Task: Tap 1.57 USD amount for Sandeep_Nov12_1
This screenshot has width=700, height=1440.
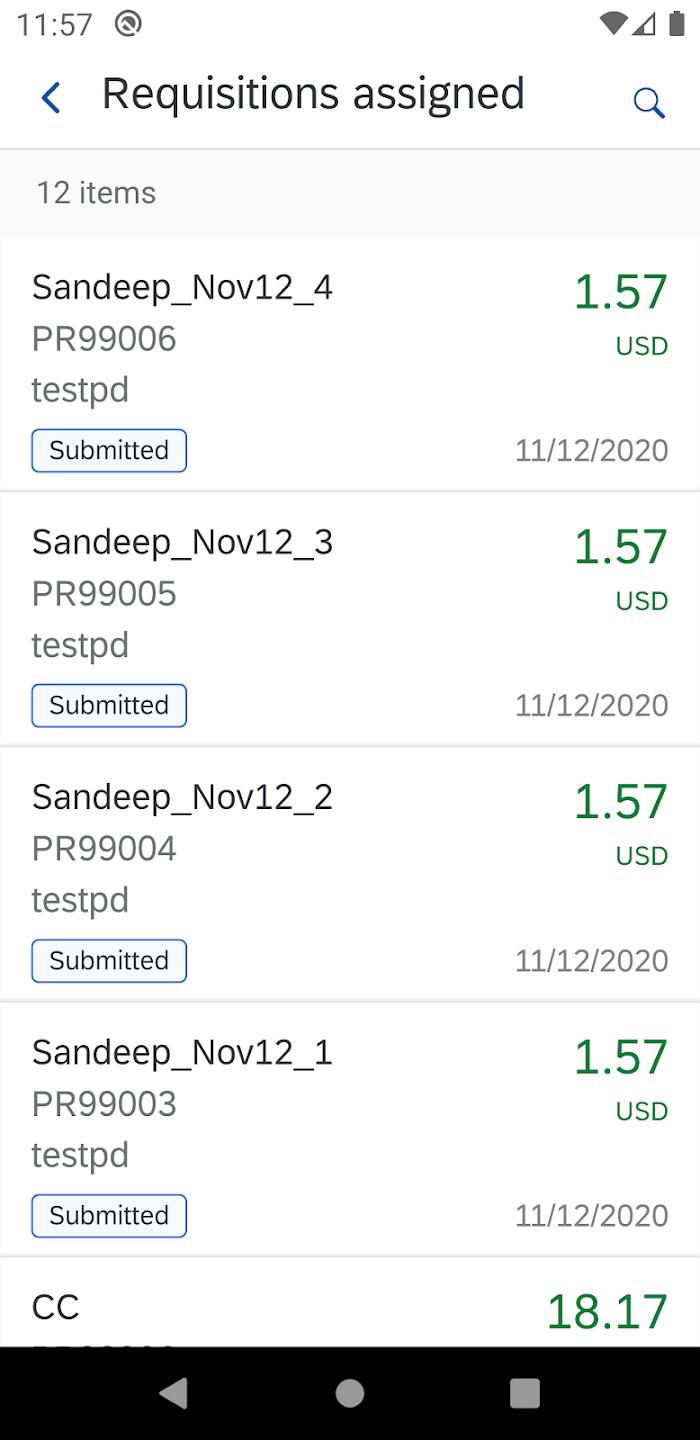Action: tap(620, 1058)
